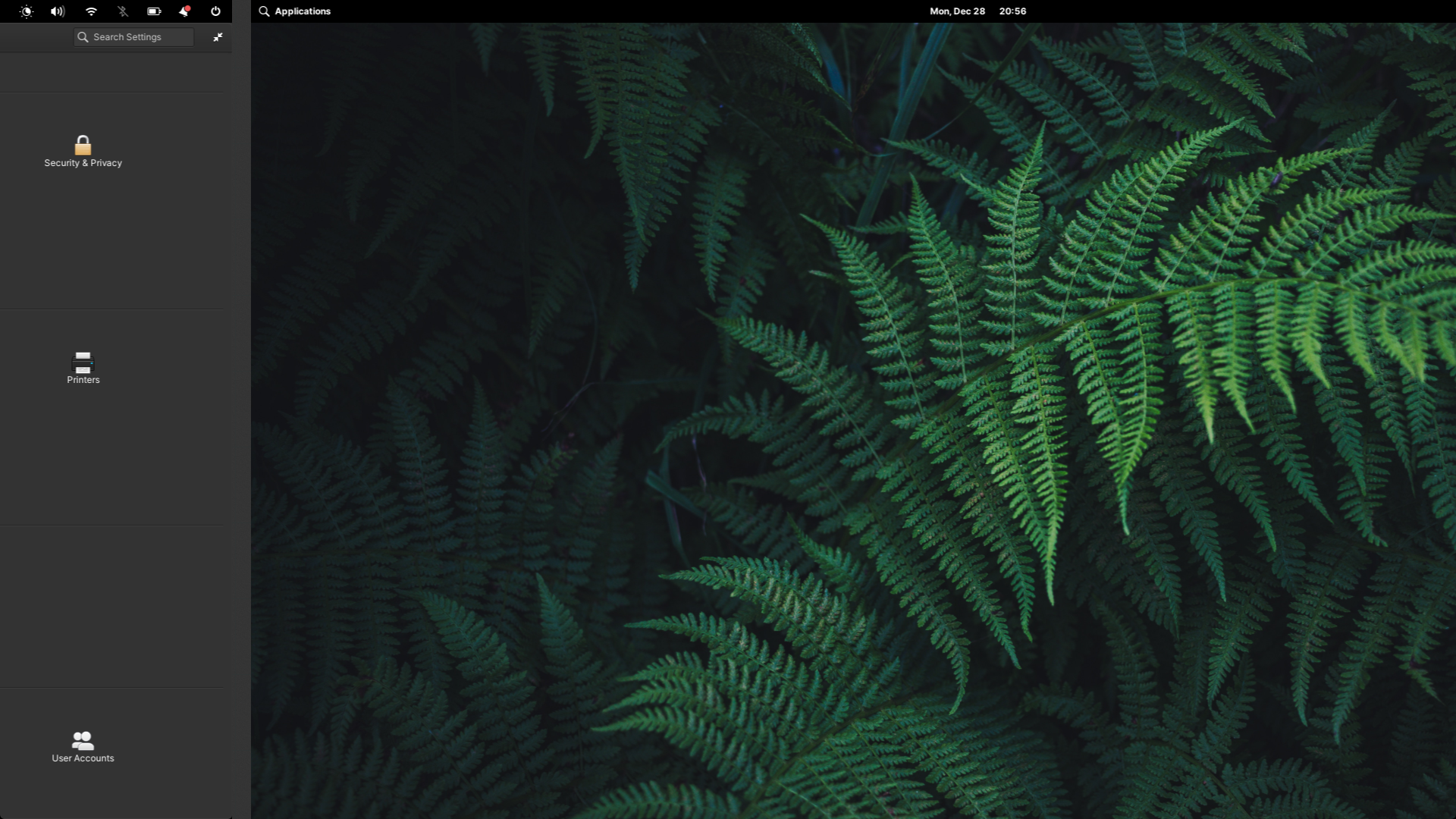The height and width of the screenshot is (819, 1456).
Task: Click the date Mon, Dec 28 in the panel
Action: (x=957, y=11)
